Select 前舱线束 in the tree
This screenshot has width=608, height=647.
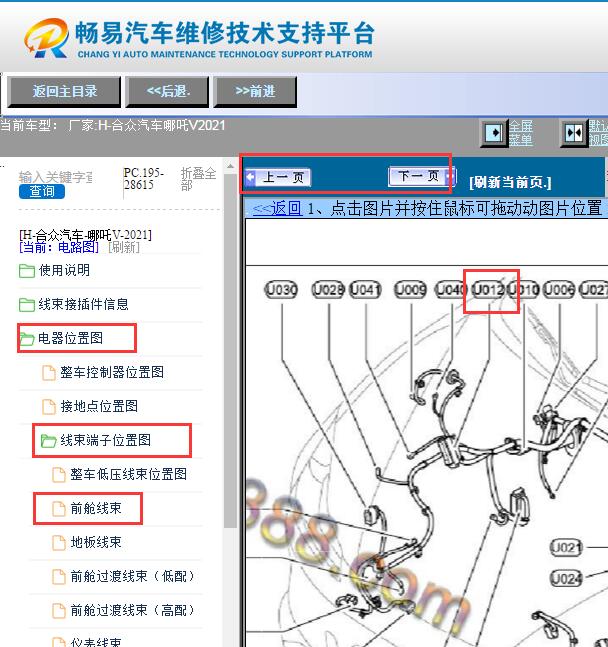(96, 508)
